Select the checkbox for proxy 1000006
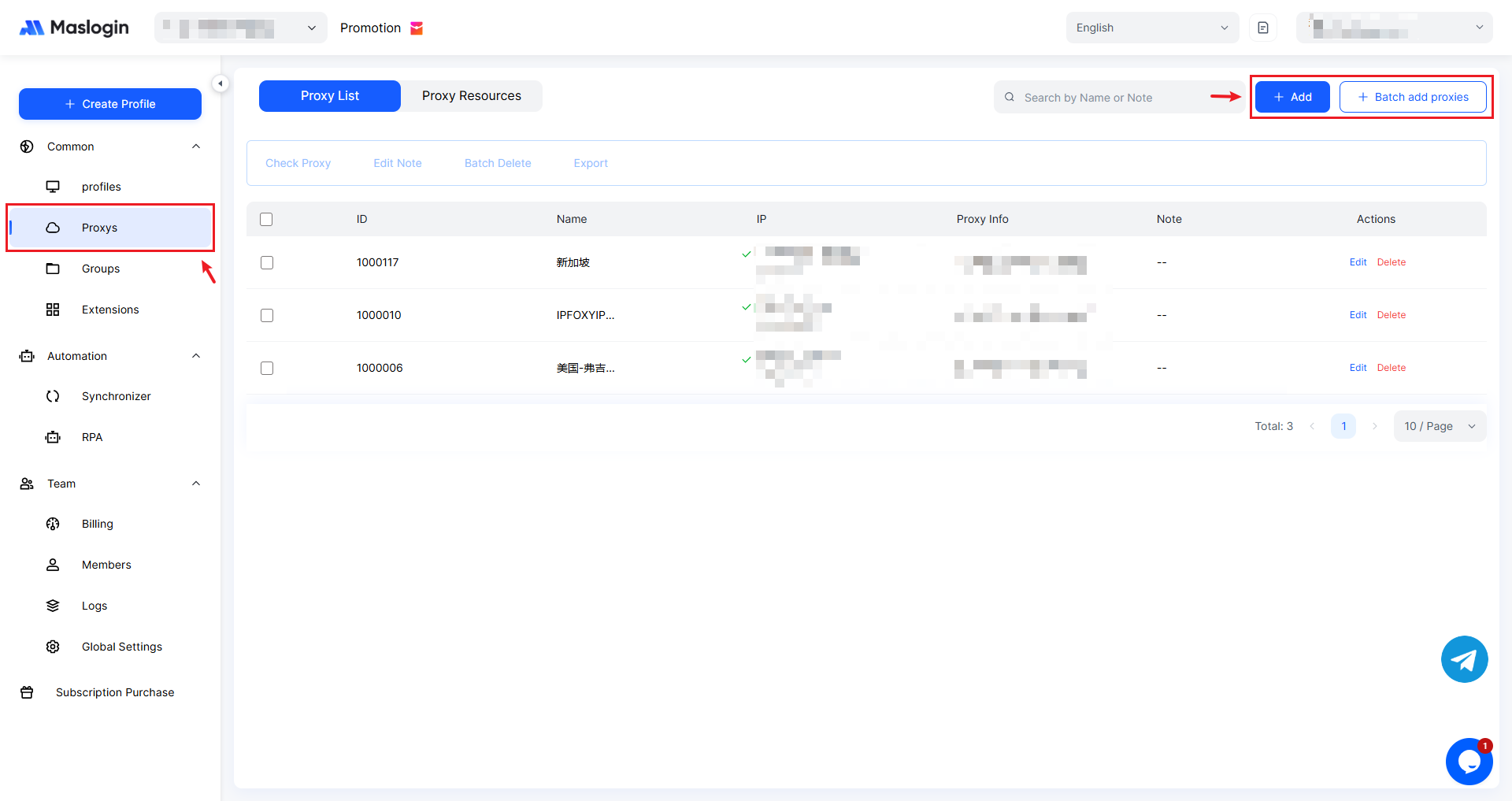 point(267,368)
